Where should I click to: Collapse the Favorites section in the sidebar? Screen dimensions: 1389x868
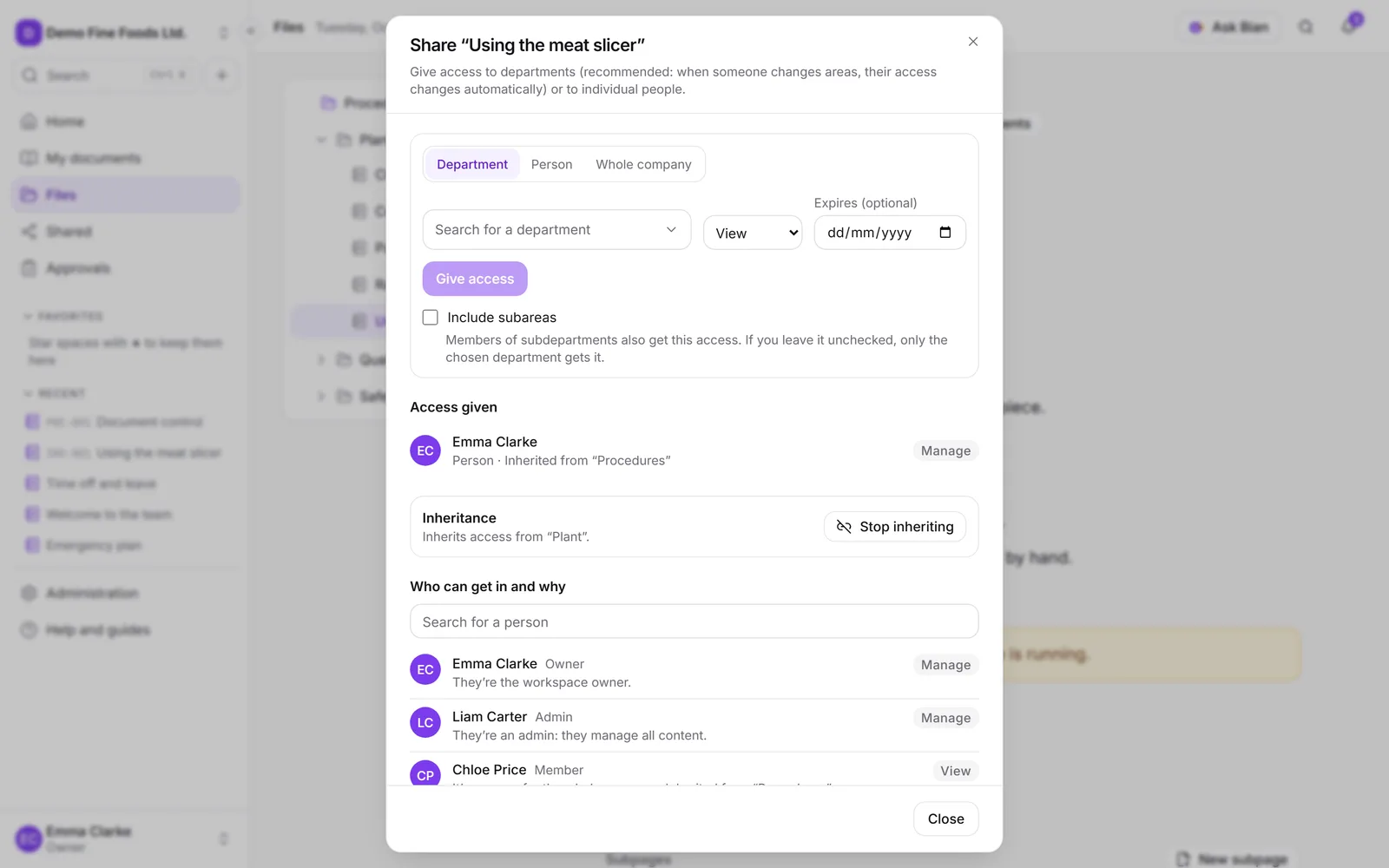[x=63, y=316]
